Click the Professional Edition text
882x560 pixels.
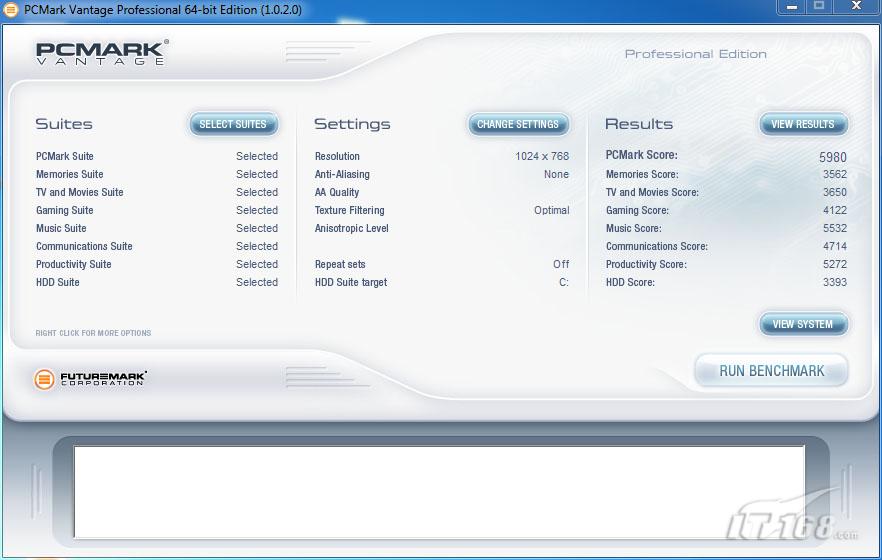click(x=696, y=54)
